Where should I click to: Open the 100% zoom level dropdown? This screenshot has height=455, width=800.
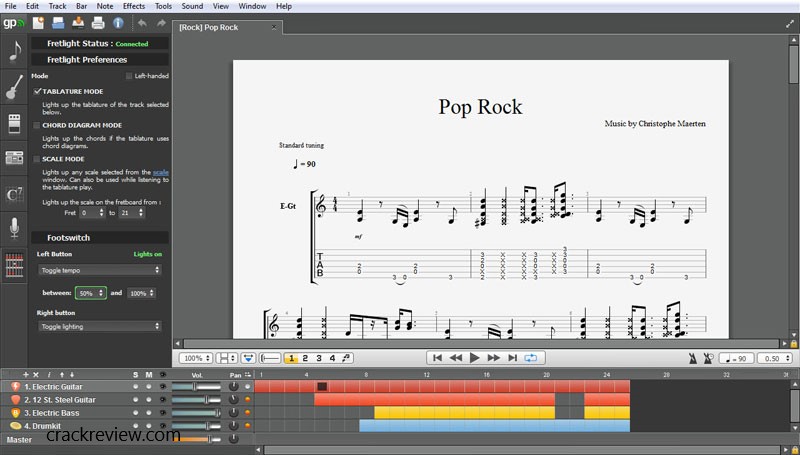click(x=194, y=358)
